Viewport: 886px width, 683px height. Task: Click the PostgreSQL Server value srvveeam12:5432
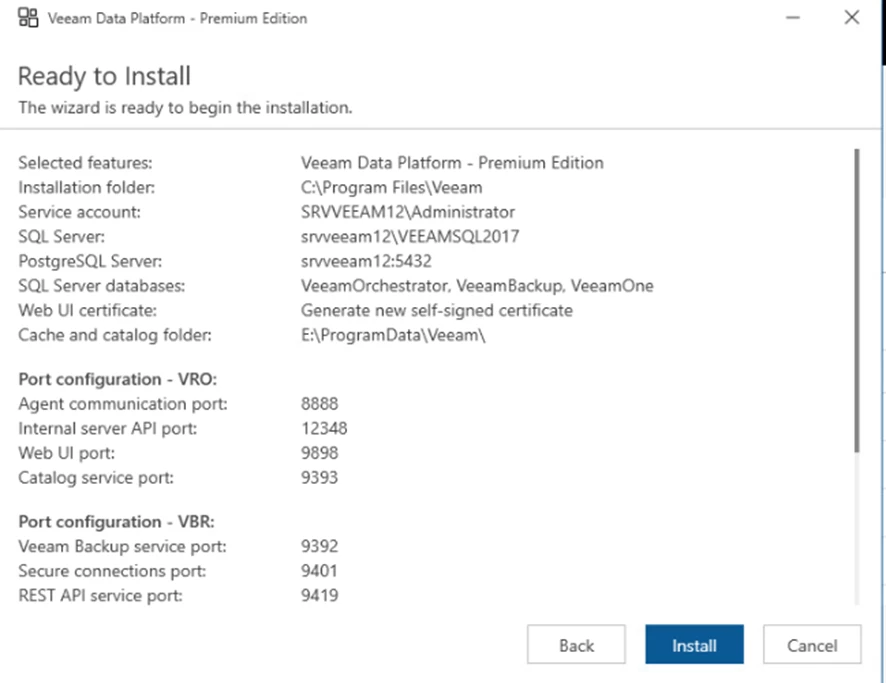click(x=368, y=261)
